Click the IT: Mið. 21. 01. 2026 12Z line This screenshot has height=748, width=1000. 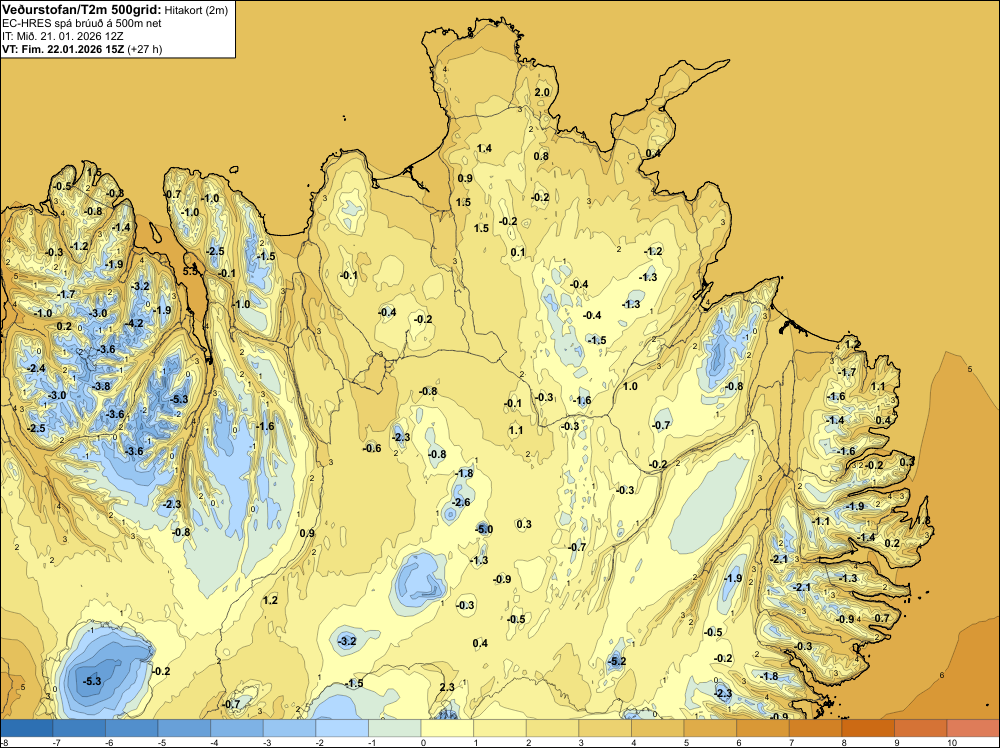click(x=62, y=36)
